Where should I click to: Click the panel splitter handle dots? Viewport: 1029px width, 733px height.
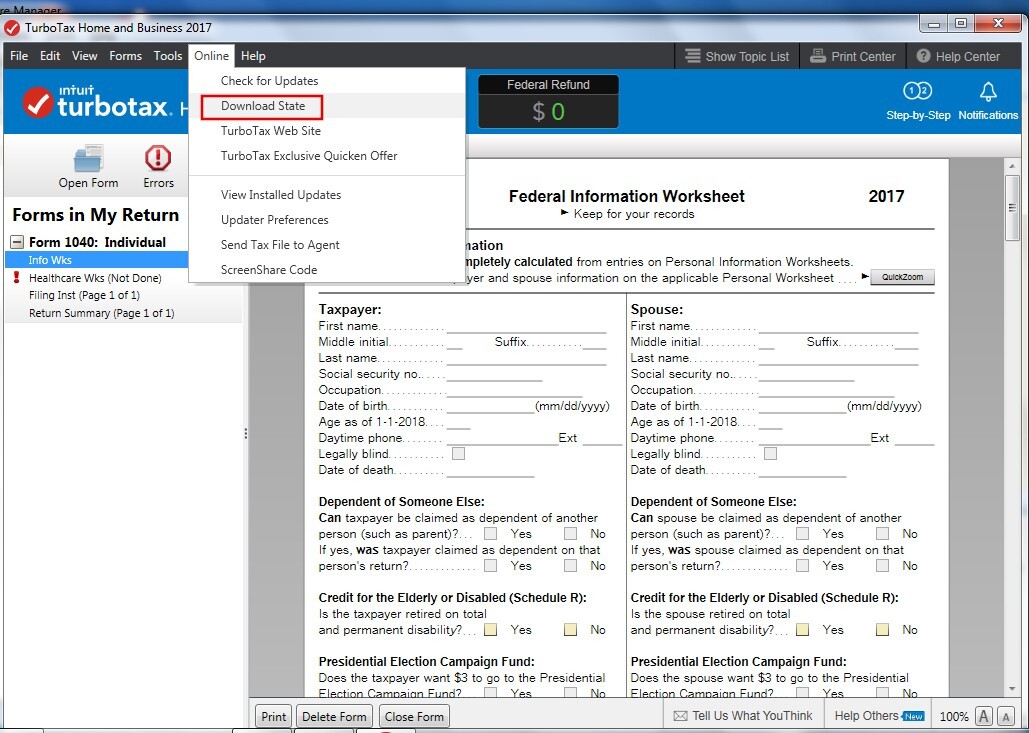click(x=245, y=433)
